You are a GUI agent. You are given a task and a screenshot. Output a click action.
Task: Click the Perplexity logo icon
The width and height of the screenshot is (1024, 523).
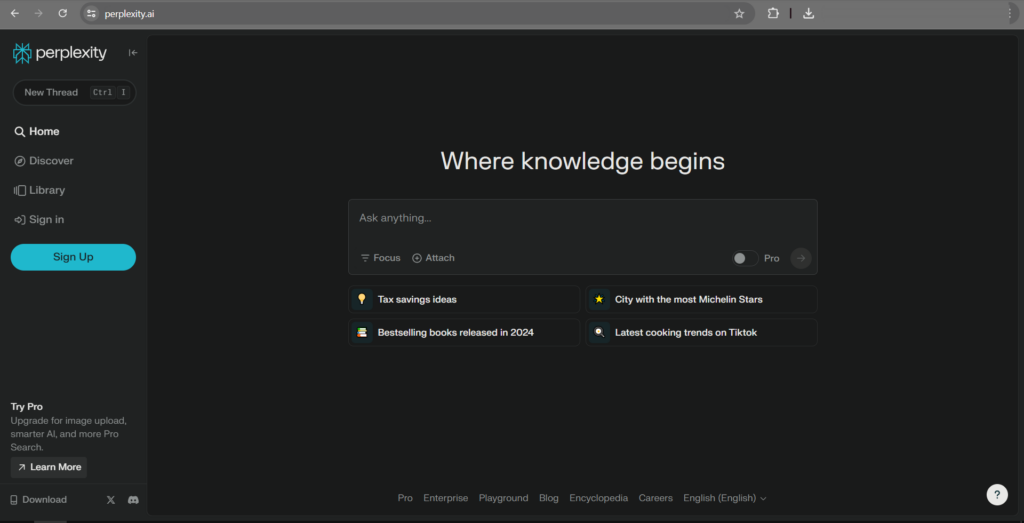pos(22,54)
